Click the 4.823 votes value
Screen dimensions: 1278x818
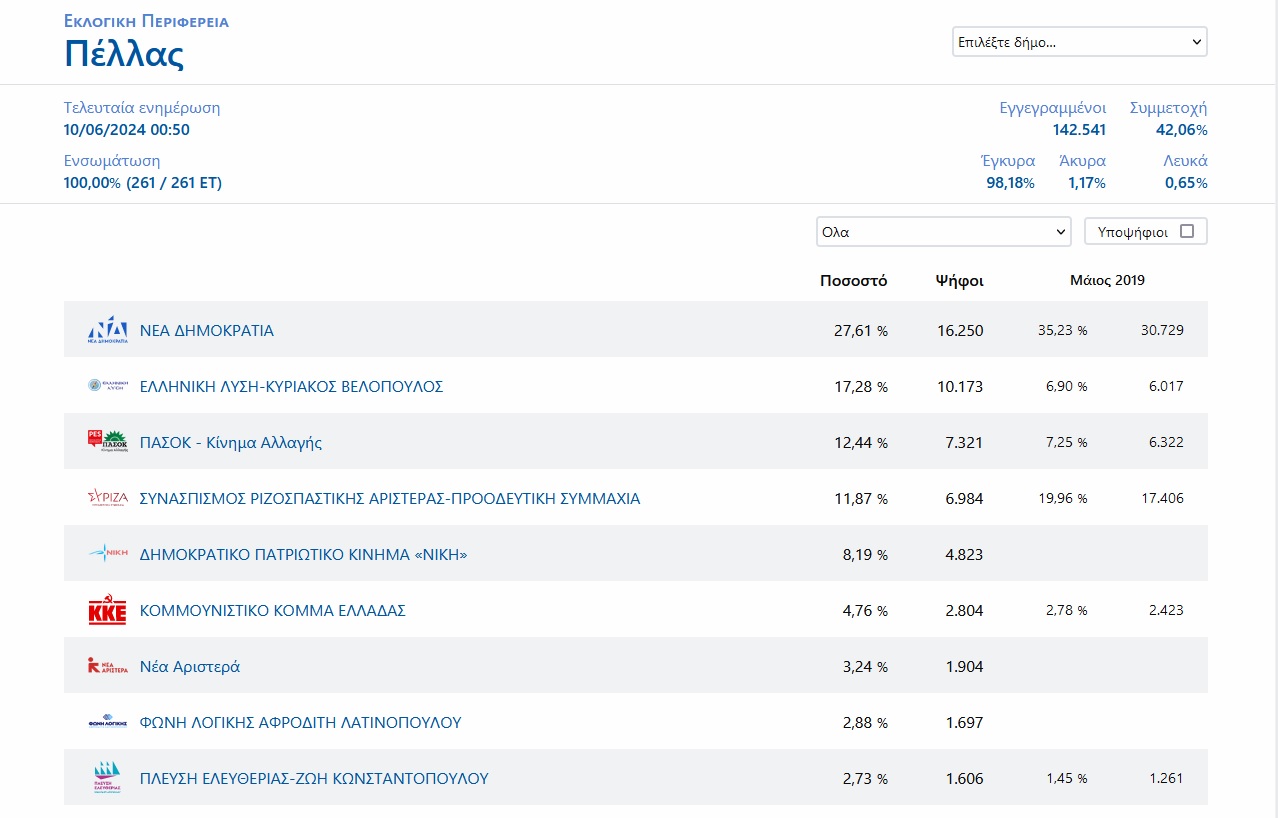tap(964, 555)
